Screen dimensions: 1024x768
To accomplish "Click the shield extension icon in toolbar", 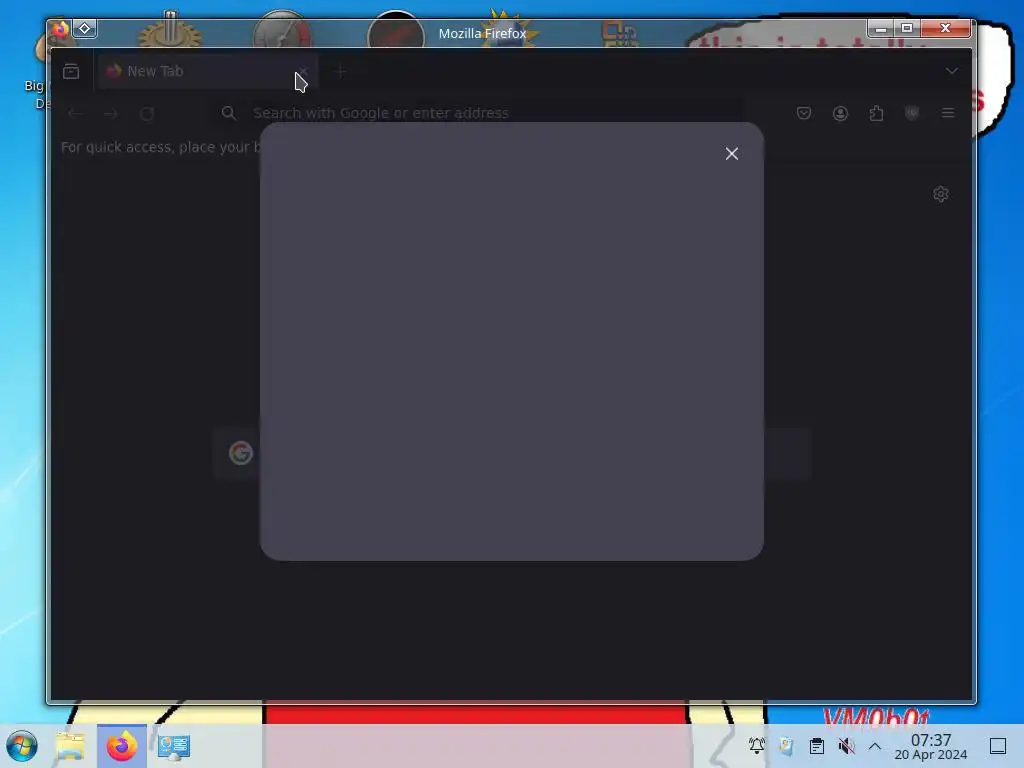I will click(x=912, y=113).
